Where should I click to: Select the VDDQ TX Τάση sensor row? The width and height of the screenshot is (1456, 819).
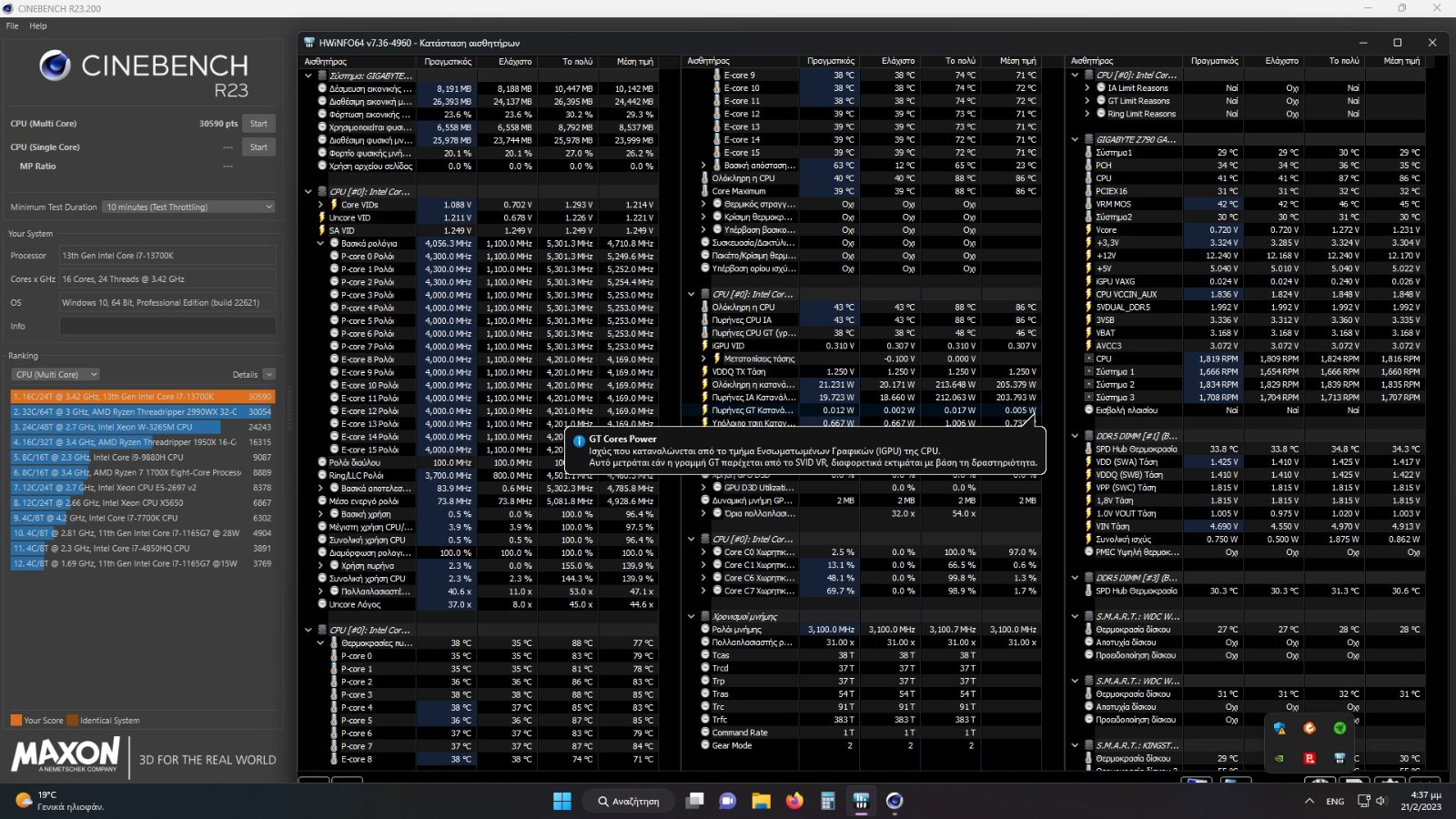863,371
